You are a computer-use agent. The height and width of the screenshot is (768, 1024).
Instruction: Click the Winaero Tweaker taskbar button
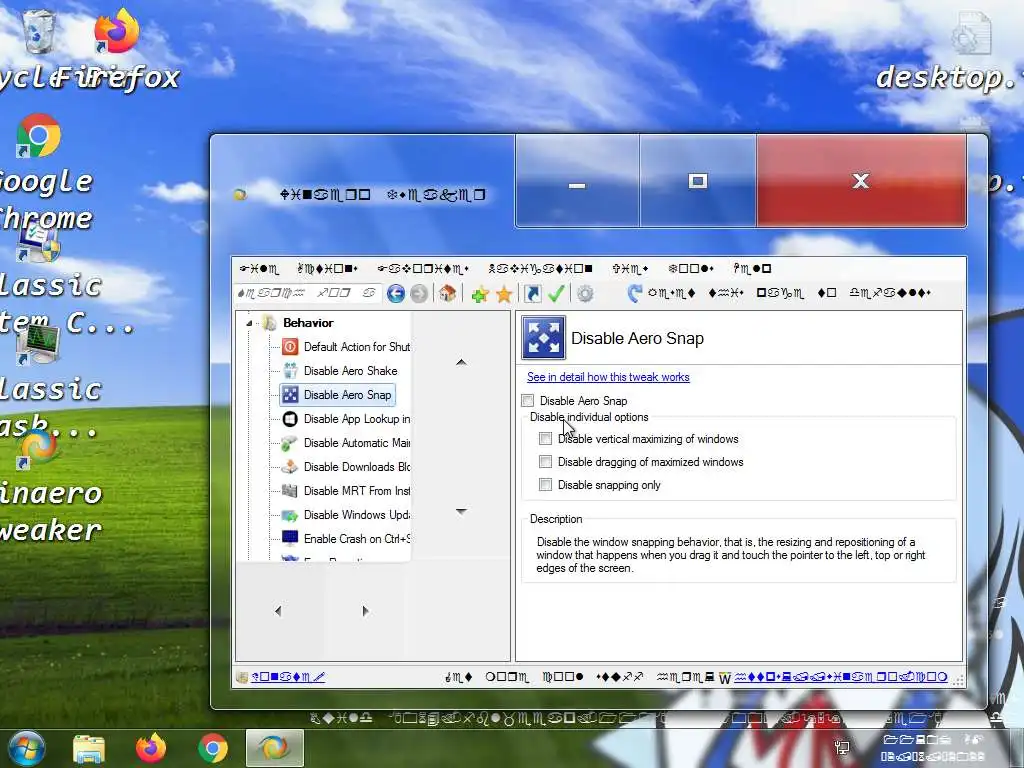pos(275,748)
